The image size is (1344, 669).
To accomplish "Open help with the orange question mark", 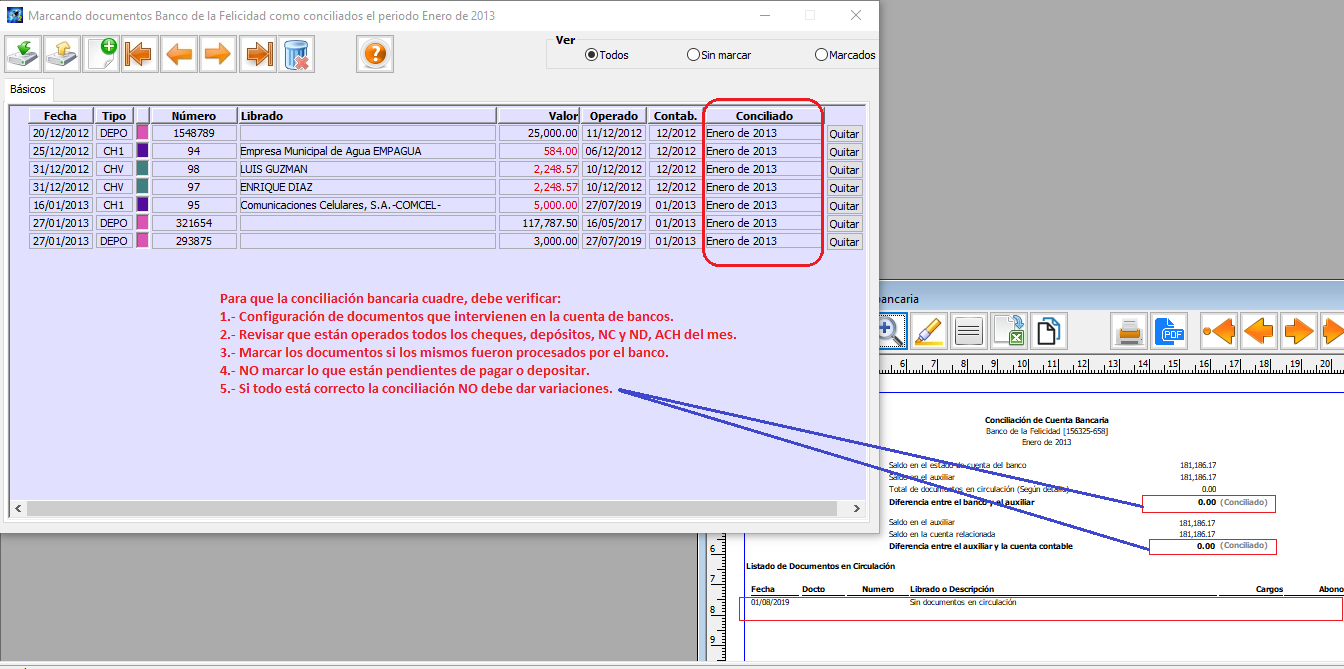I will 375,53.
